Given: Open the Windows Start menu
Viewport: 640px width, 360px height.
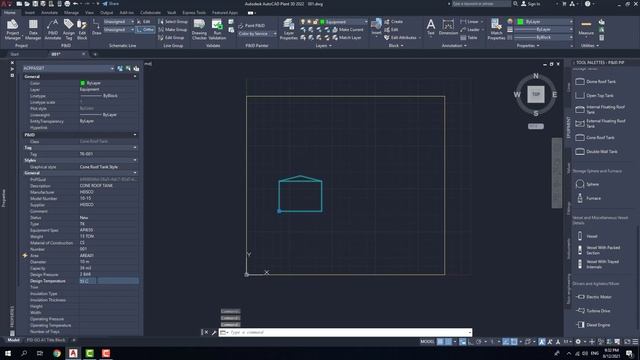Looking at the screenshot, I should pos(8,353).
